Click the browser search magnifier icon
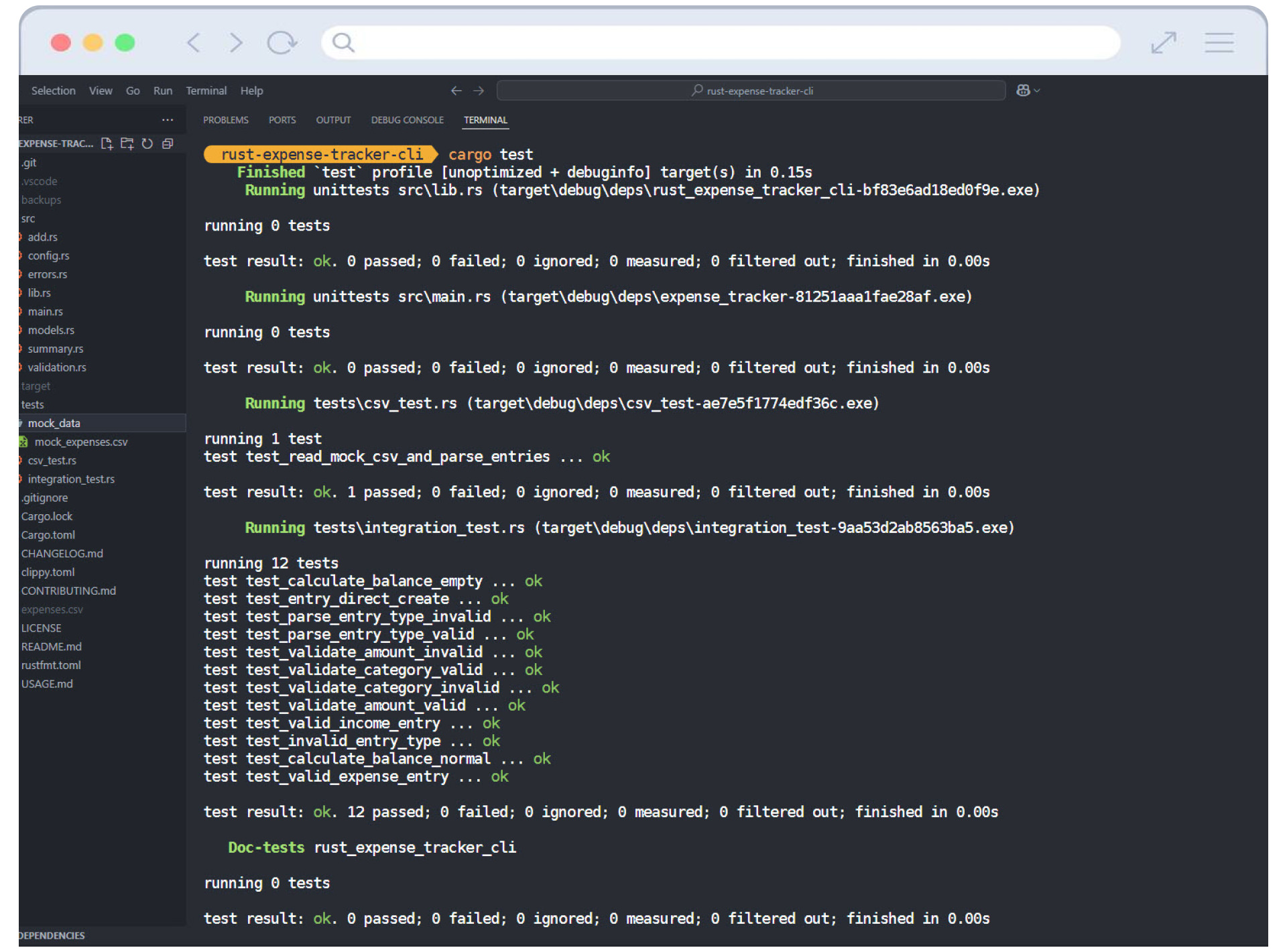The width and height of the screenshot is (1287, 952). (x=343, y=43)
